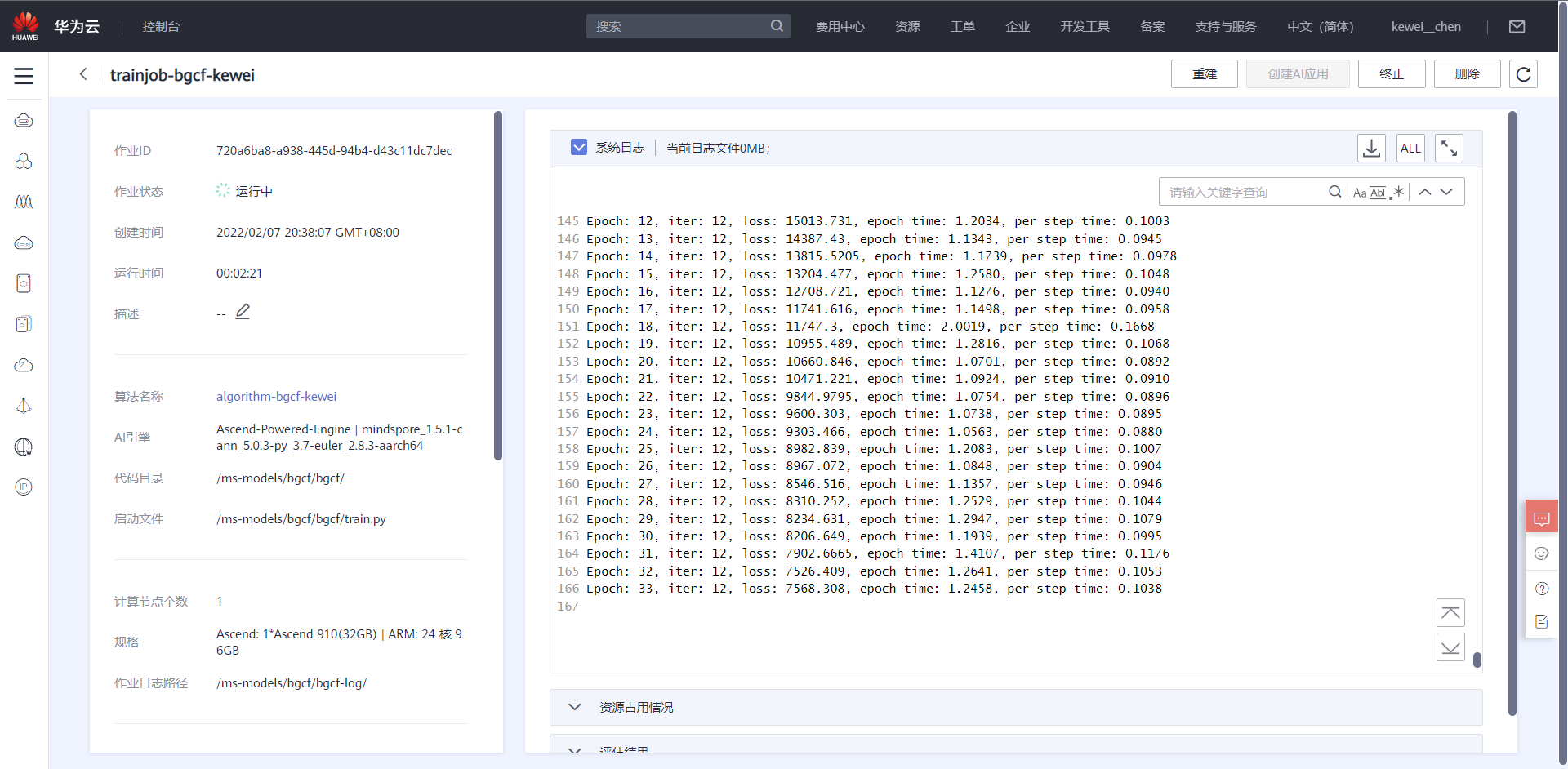The image size is (1568, 769).
Task: Open 支持与服务 menu
Action: 1226,26
